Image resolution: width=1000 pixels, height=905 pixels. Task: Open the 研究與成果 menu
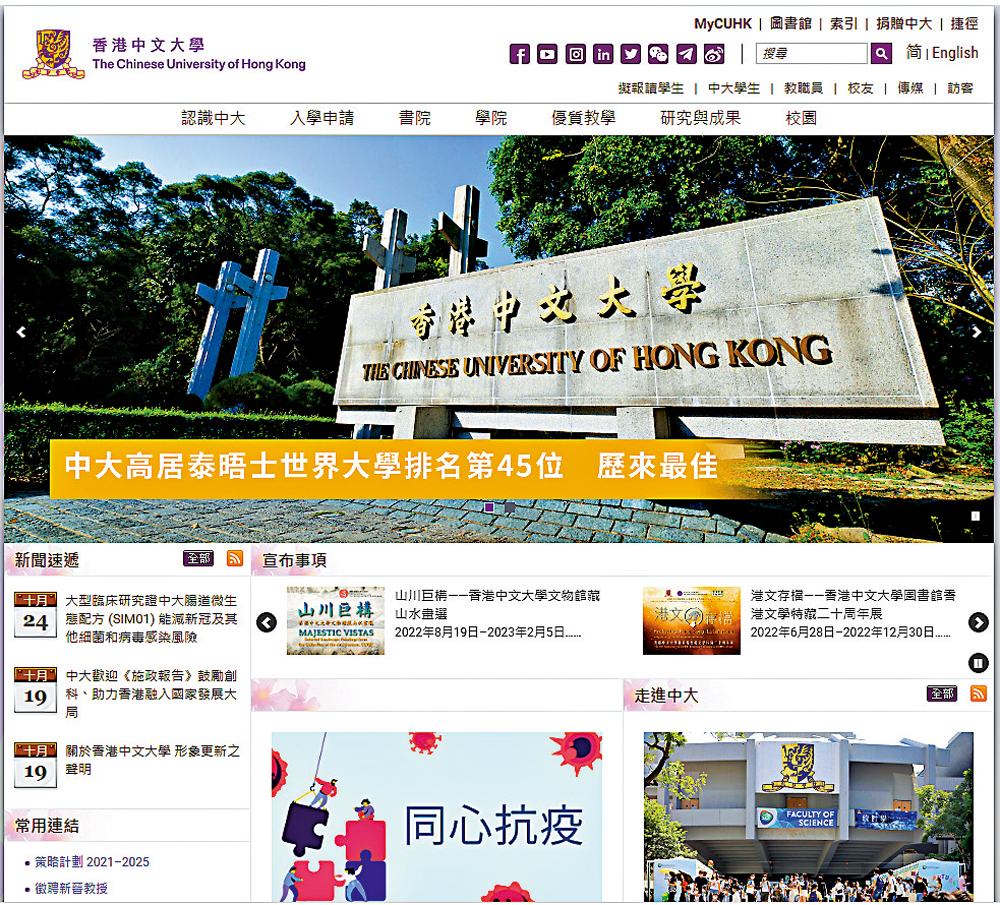(x=700, y=118)
